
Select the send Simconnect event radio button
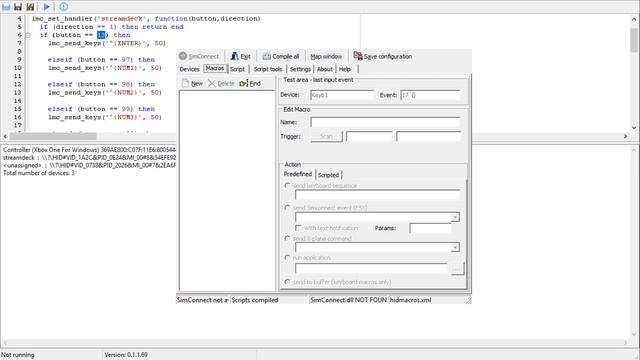pos(287,208)
